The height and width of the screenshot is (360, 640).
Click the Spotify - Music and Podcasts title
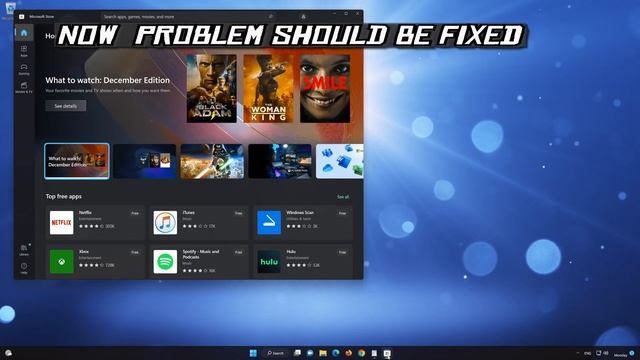pos(201,254)
